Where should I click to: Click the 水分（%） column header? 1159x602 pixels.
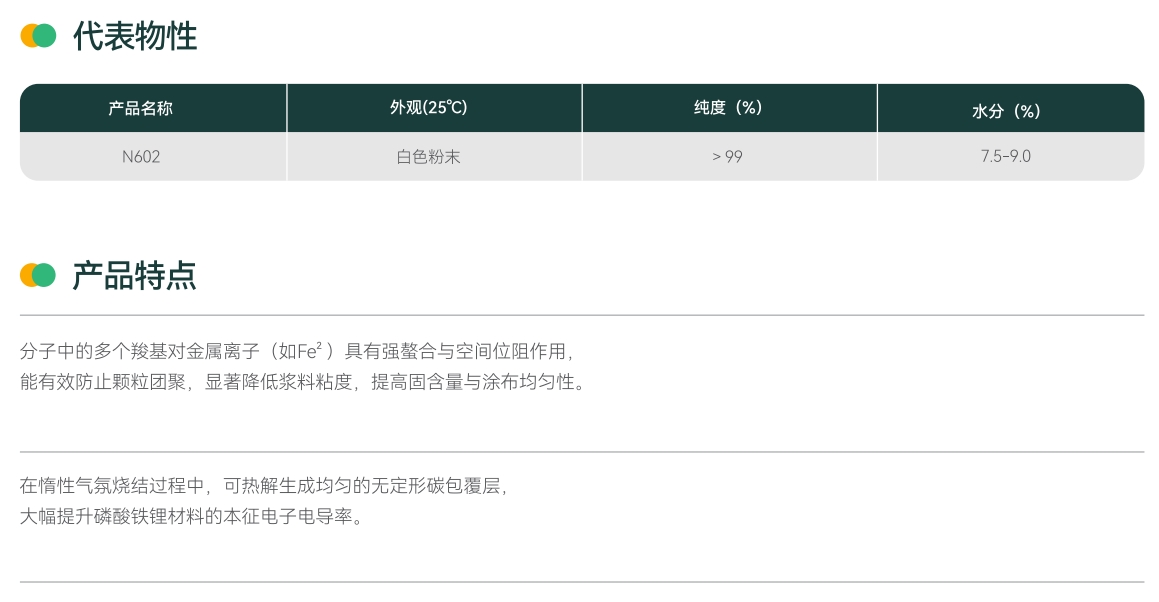pyautogui.click(x=1006, y=110)
